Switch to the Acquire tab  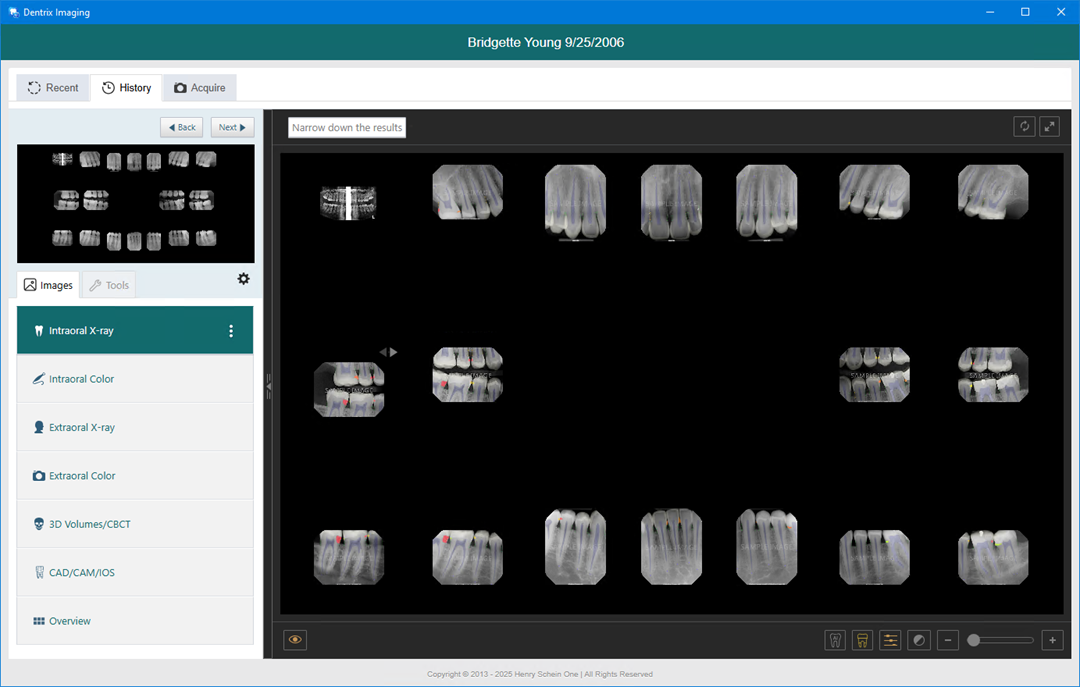pos(199,87)
